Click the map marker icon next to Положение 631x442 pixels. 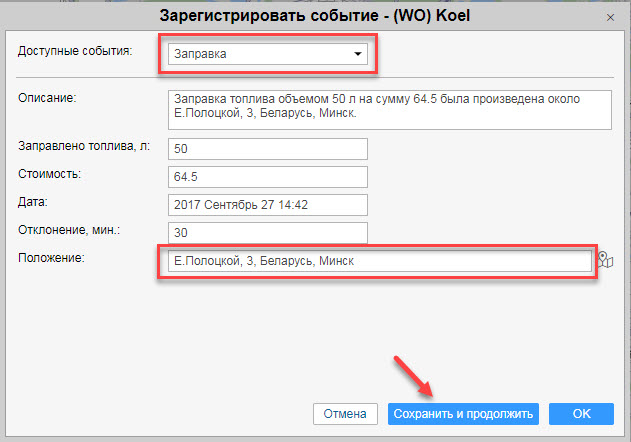point(605,260)
